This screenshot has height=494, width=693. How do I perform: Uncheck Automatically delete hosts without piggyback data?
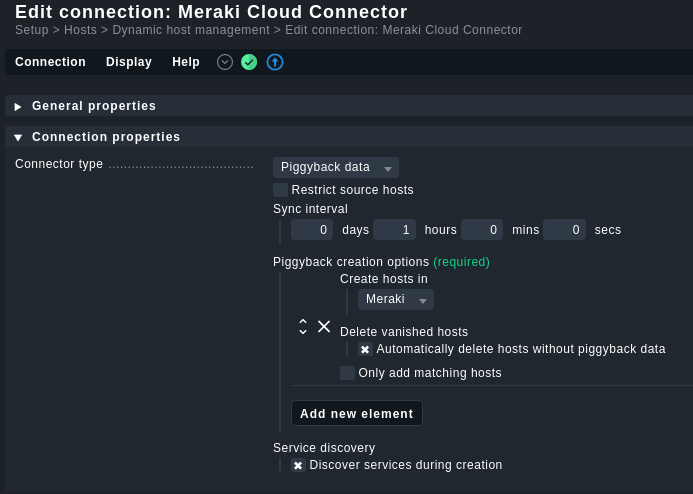[x=365, y=349]
